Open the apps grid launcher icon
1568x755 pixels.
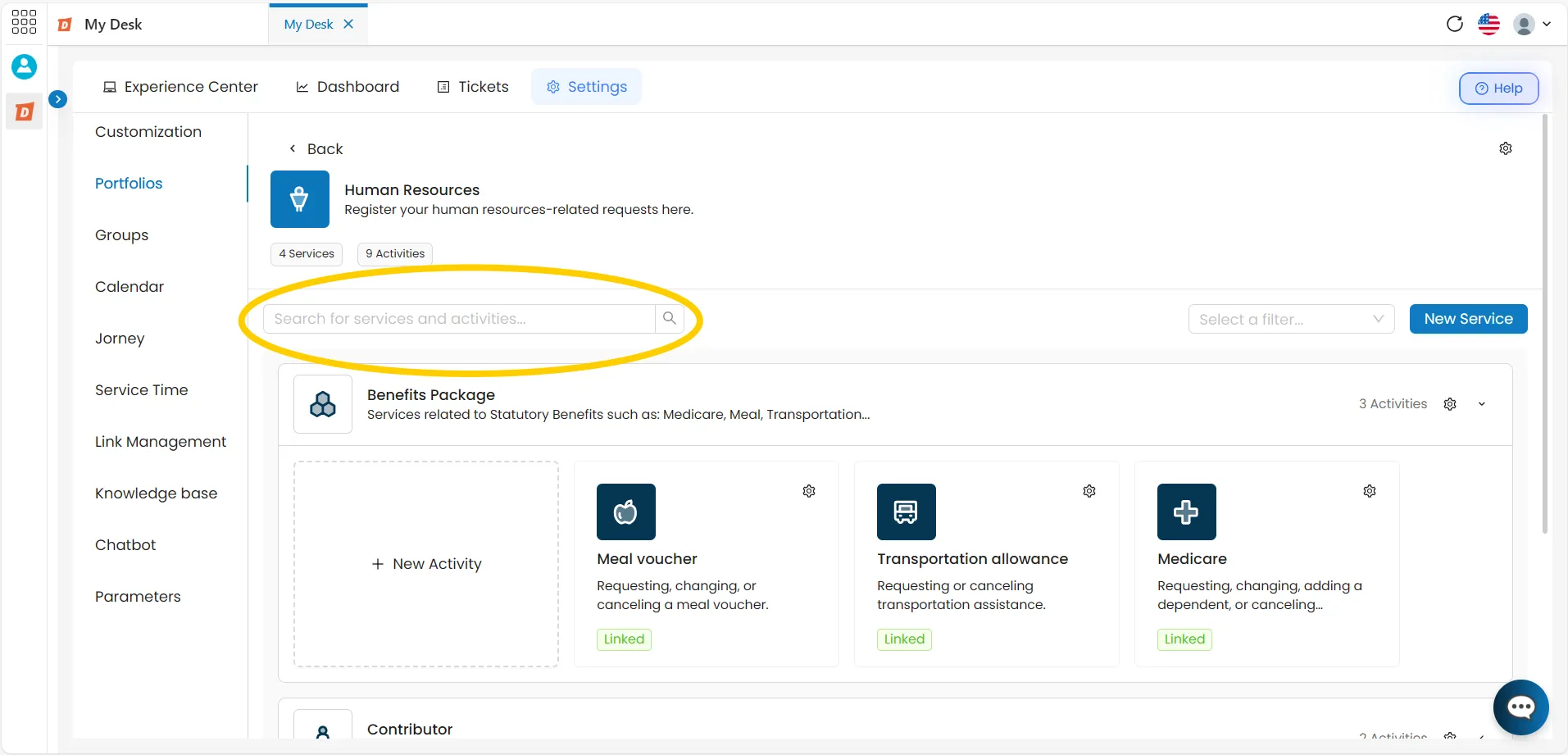(24, 22)
